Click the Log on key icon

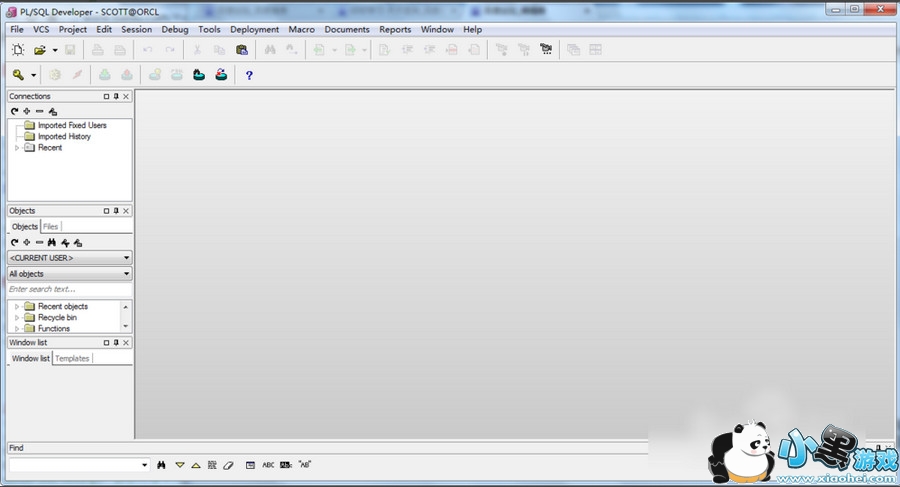point(18,75)
